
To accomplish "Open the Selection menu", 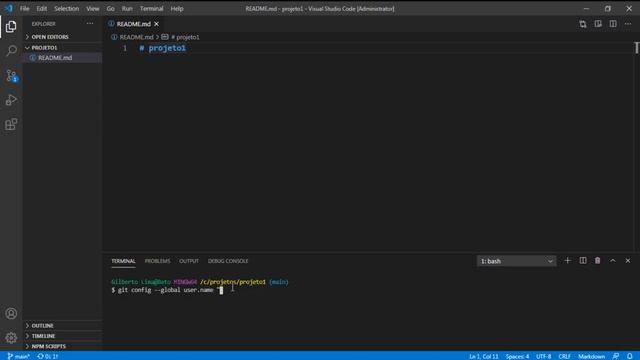I will [x=67, y=9].
